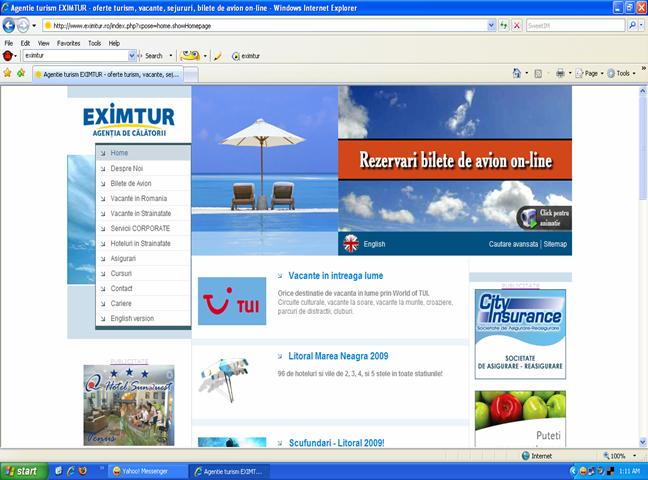Image resolution: width=648 pixels, height=480 pixels.
Task: Click the Stop loading X icon
Action: pos(516,25)
